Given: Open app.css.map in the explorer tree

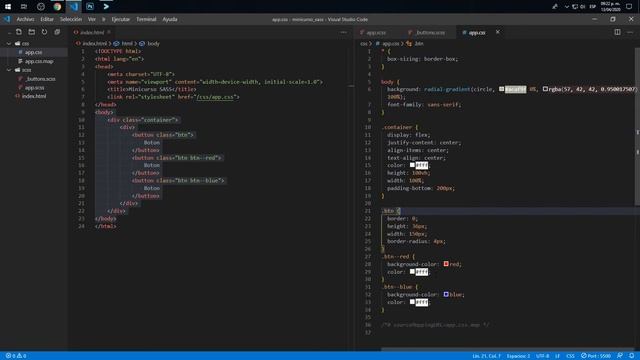Looking at the screenshot, I should click(39, 61).
